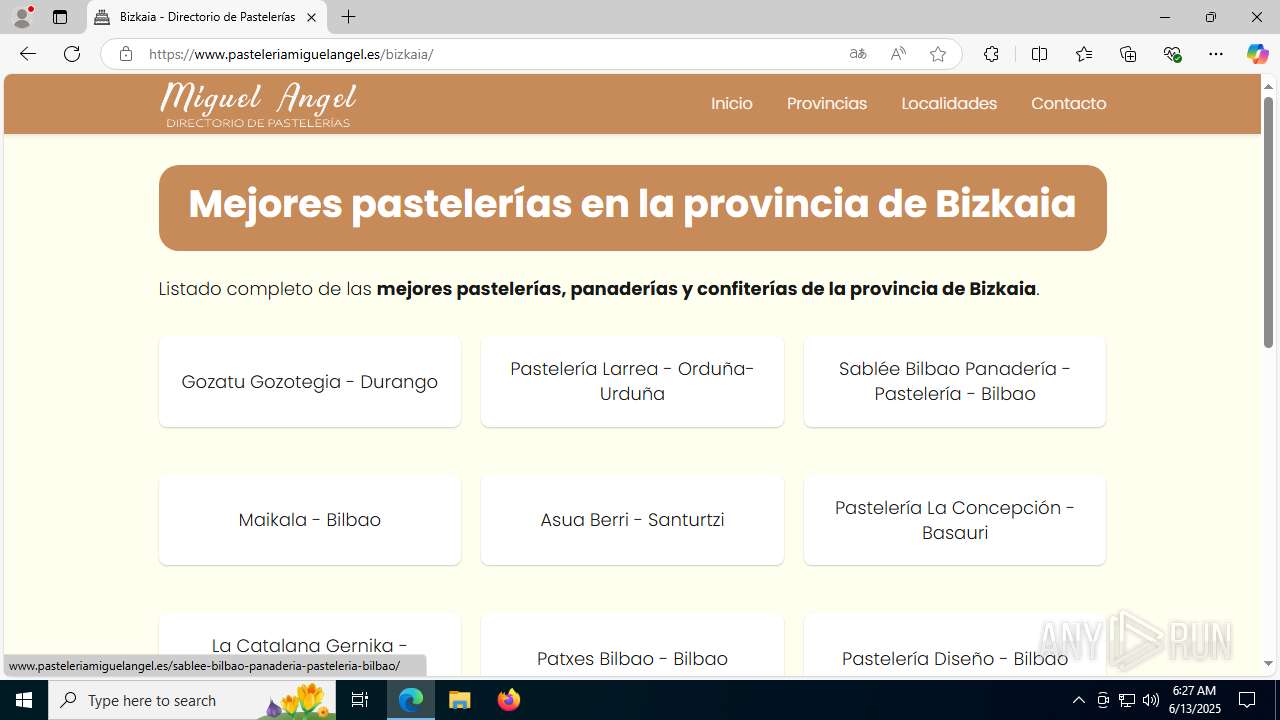Open the clock showing 6:27 AM
This screenshot has width=1280, height=720.
point(1195,700)
